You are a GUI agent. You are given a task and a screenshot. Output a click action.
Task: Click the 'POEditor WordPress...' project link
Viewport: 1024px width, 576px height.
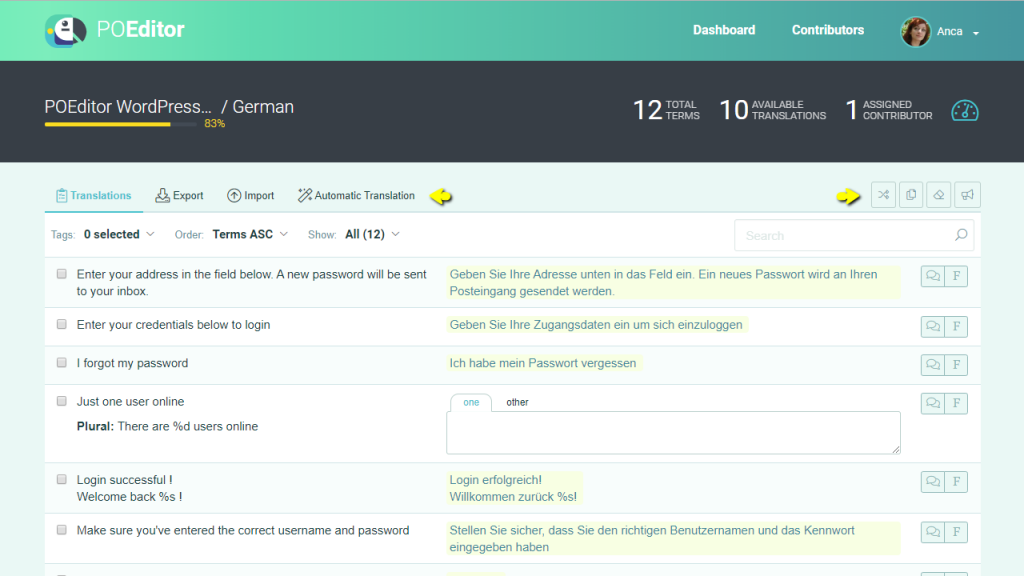(128, 106)
